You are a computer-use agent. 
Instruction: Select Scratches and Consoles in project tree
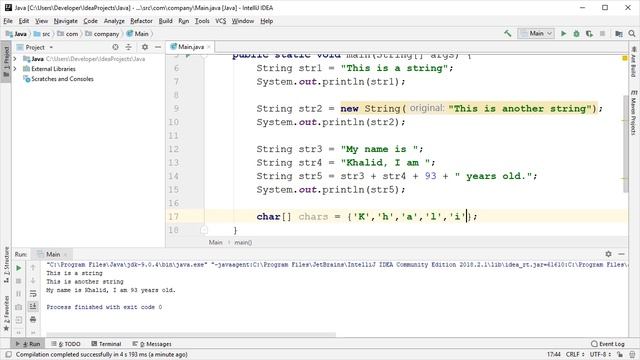62,79
